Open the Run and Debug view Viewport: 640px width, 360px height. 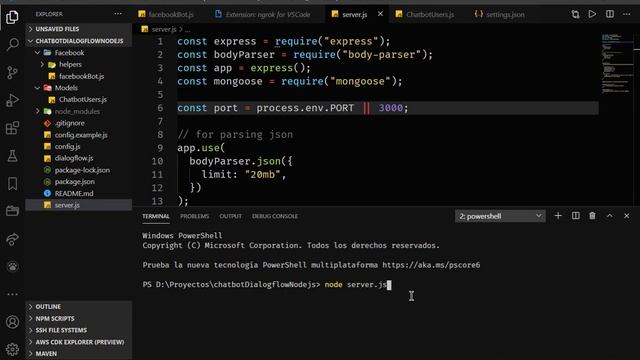12,100
